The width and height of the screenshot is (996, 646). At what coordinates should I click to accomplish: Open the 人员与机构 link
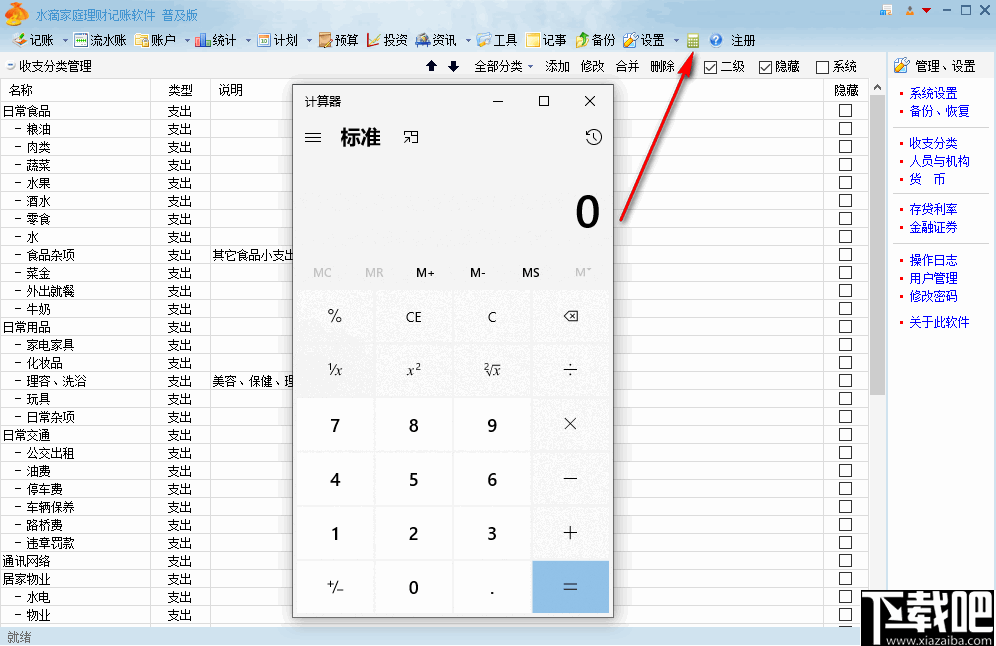[x=939, y=161]
